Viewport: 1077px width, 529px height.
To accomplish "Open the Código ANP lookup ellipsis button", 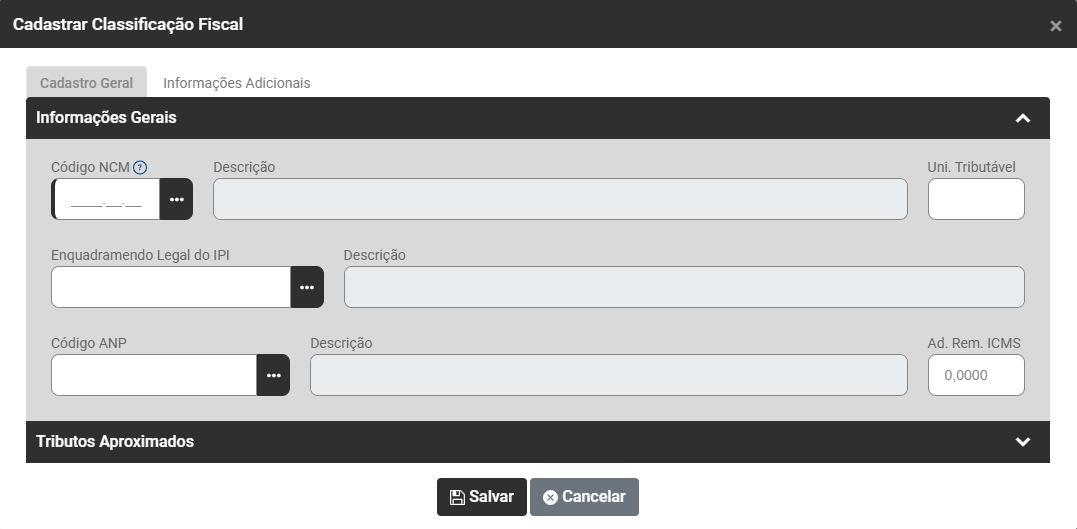I will tap(273, 375).
